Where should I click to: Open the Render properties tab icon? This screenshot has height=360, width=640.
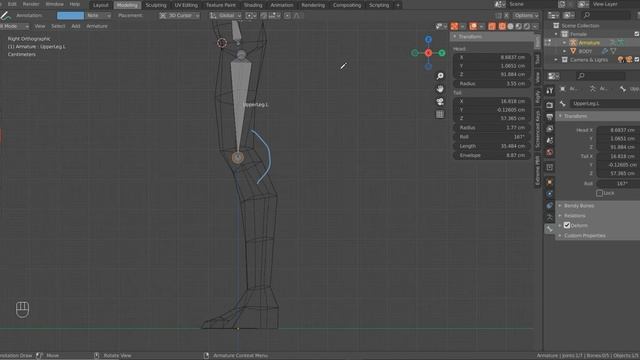[549, 105]
